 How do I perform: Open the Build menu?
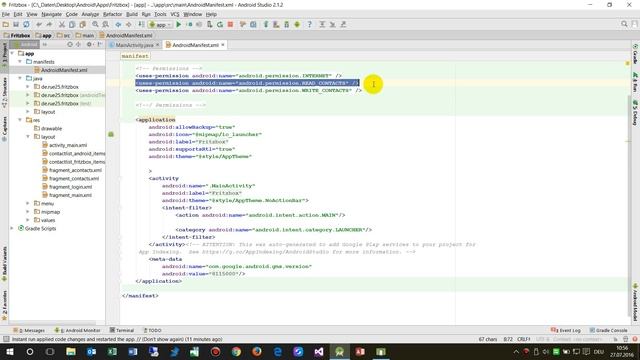click(x=131, y=14)
